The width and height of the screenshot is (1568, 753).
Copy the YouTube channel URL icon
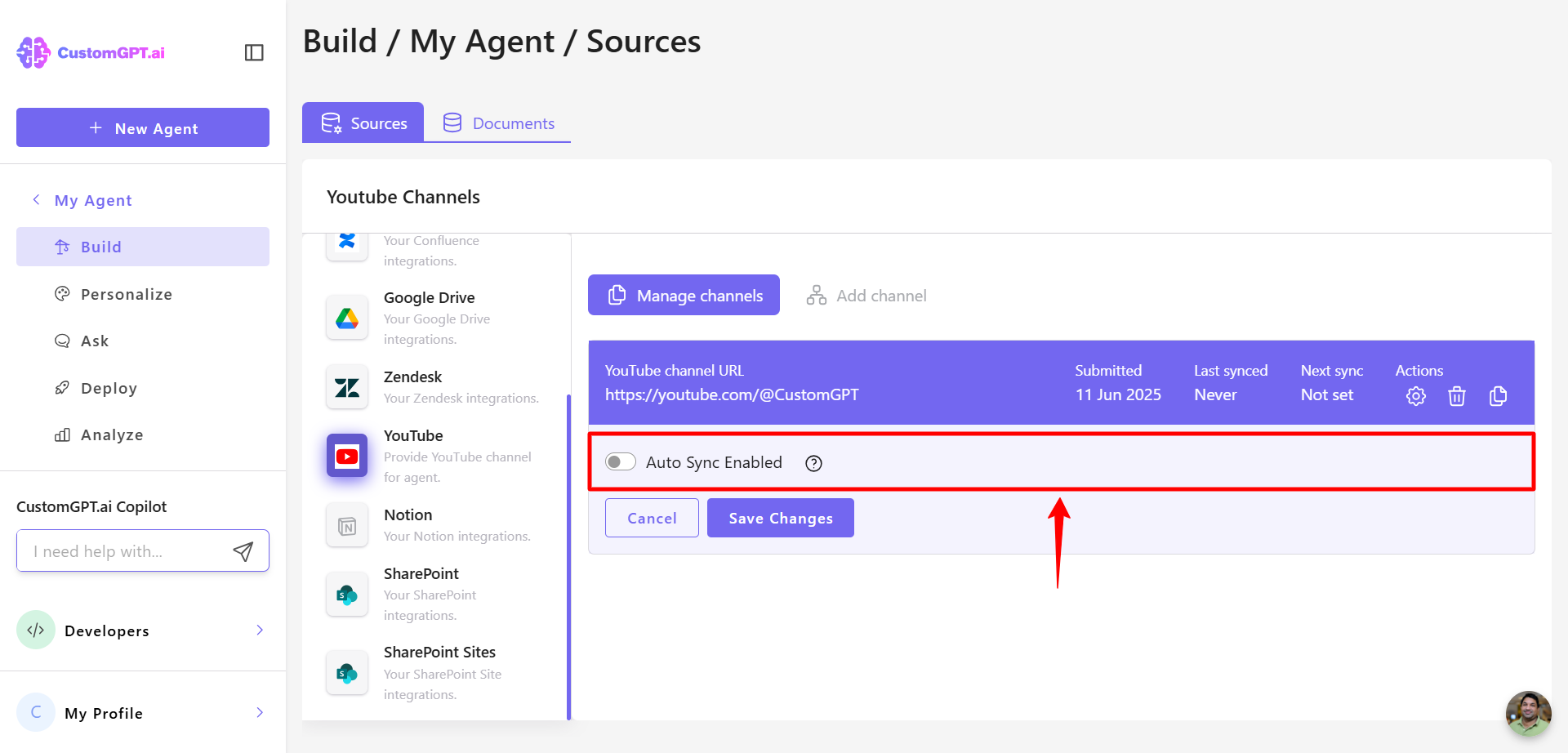[1498, 396]
